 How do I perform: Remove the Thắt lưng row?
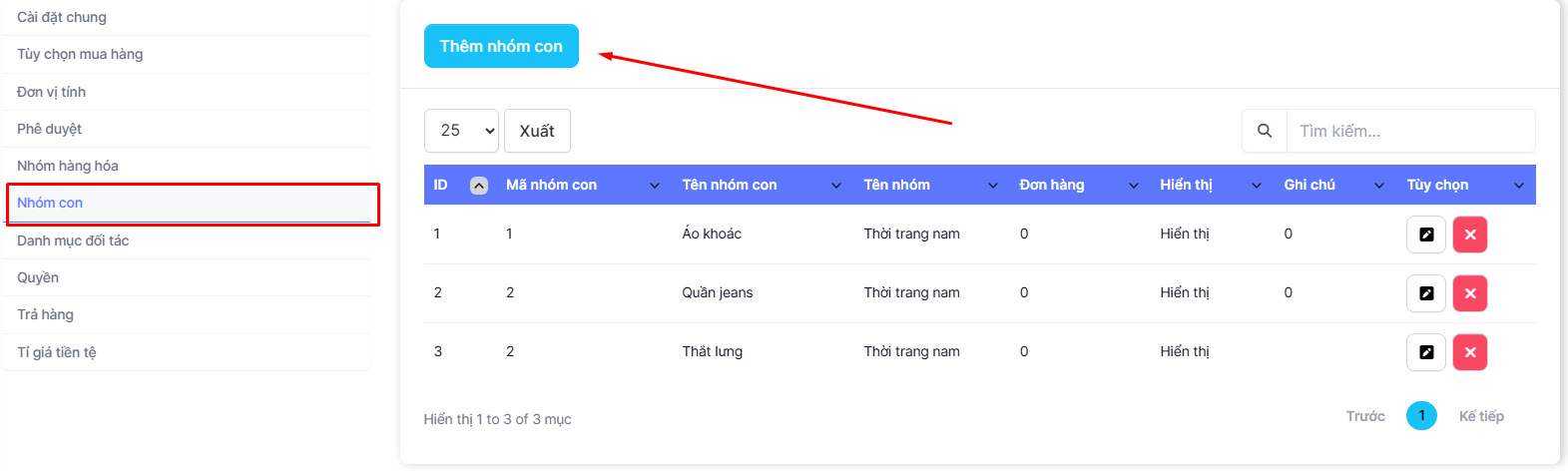point(1469,352)
